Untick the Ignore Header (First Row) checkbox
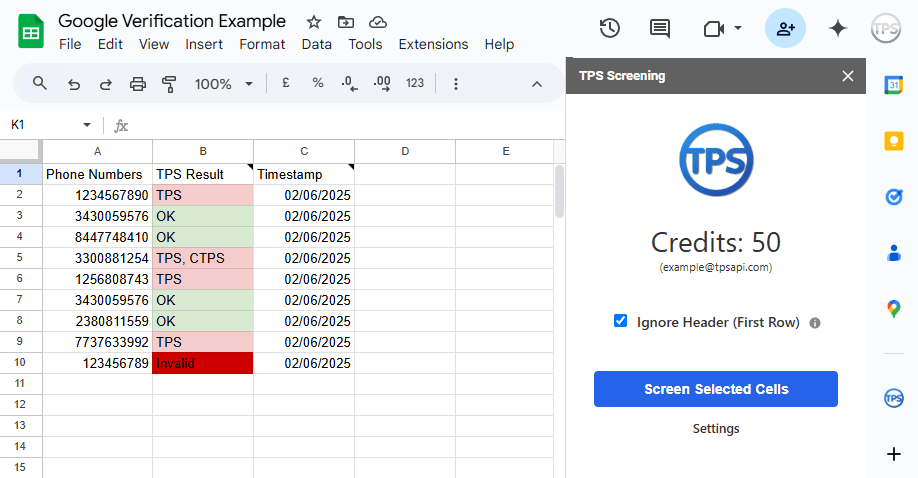 [x=620, y=321]
